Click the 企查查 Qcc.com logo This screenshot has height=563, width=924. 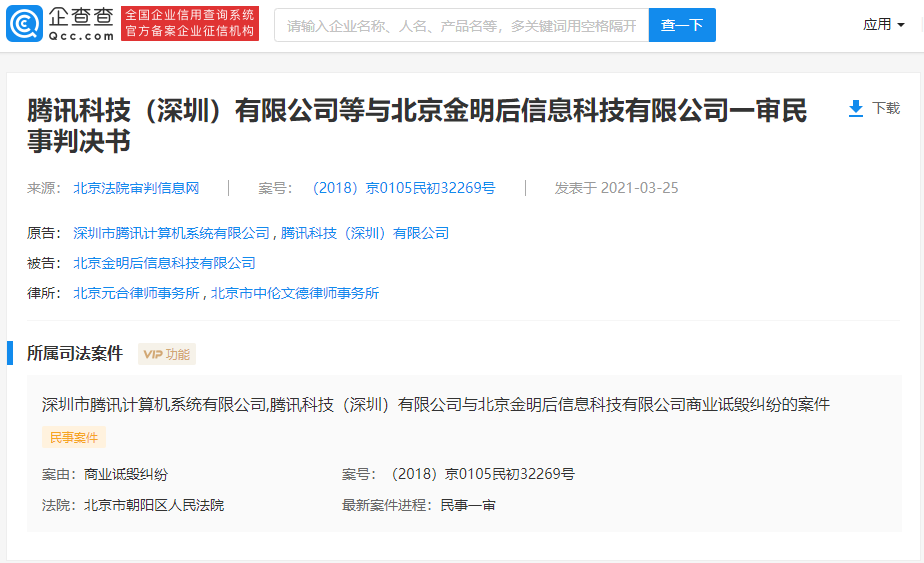(60, 24)
